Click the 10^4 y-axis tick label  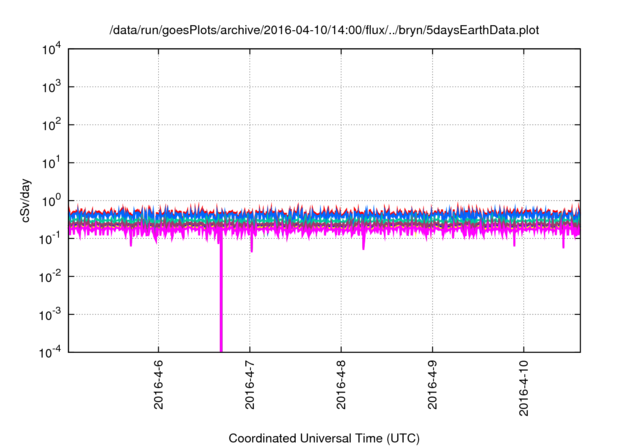point(51,49)
